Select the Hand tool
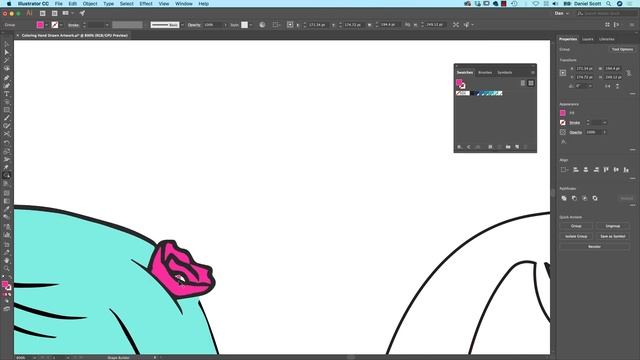 click(x=7, y=260)
